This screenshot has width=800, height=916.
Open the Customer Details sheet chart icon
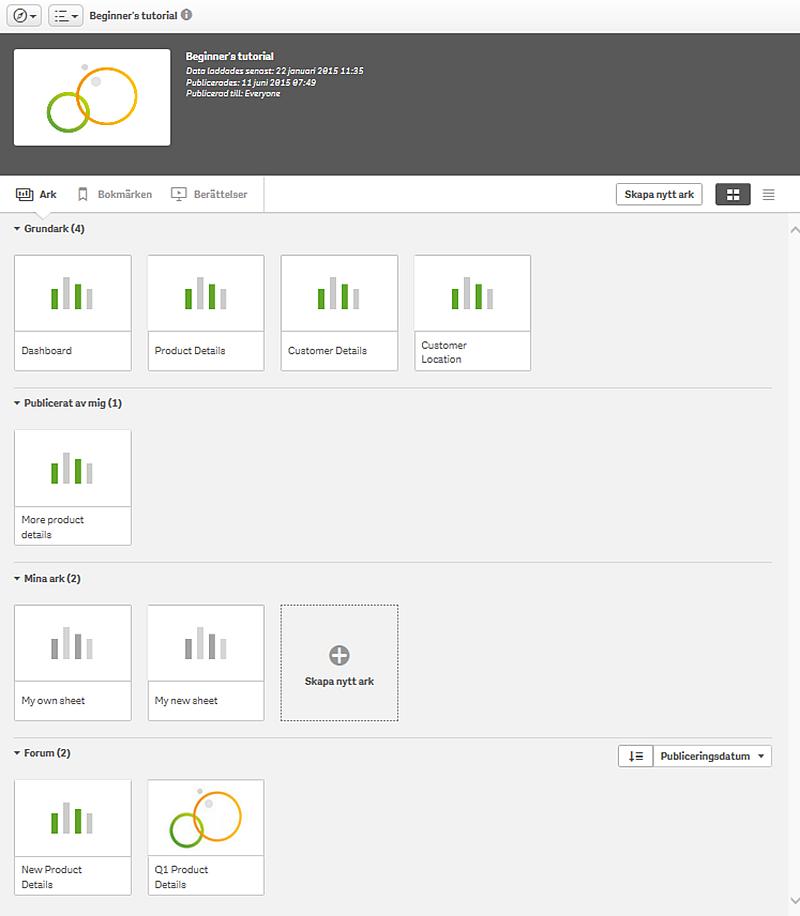[339, 293]
